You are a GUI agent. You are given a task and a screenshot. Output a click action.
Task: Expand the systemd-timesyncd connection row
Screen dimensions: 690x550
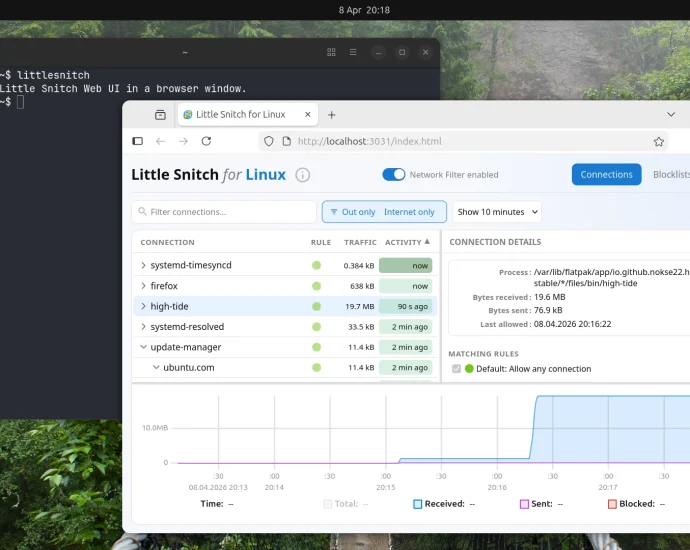143,265
